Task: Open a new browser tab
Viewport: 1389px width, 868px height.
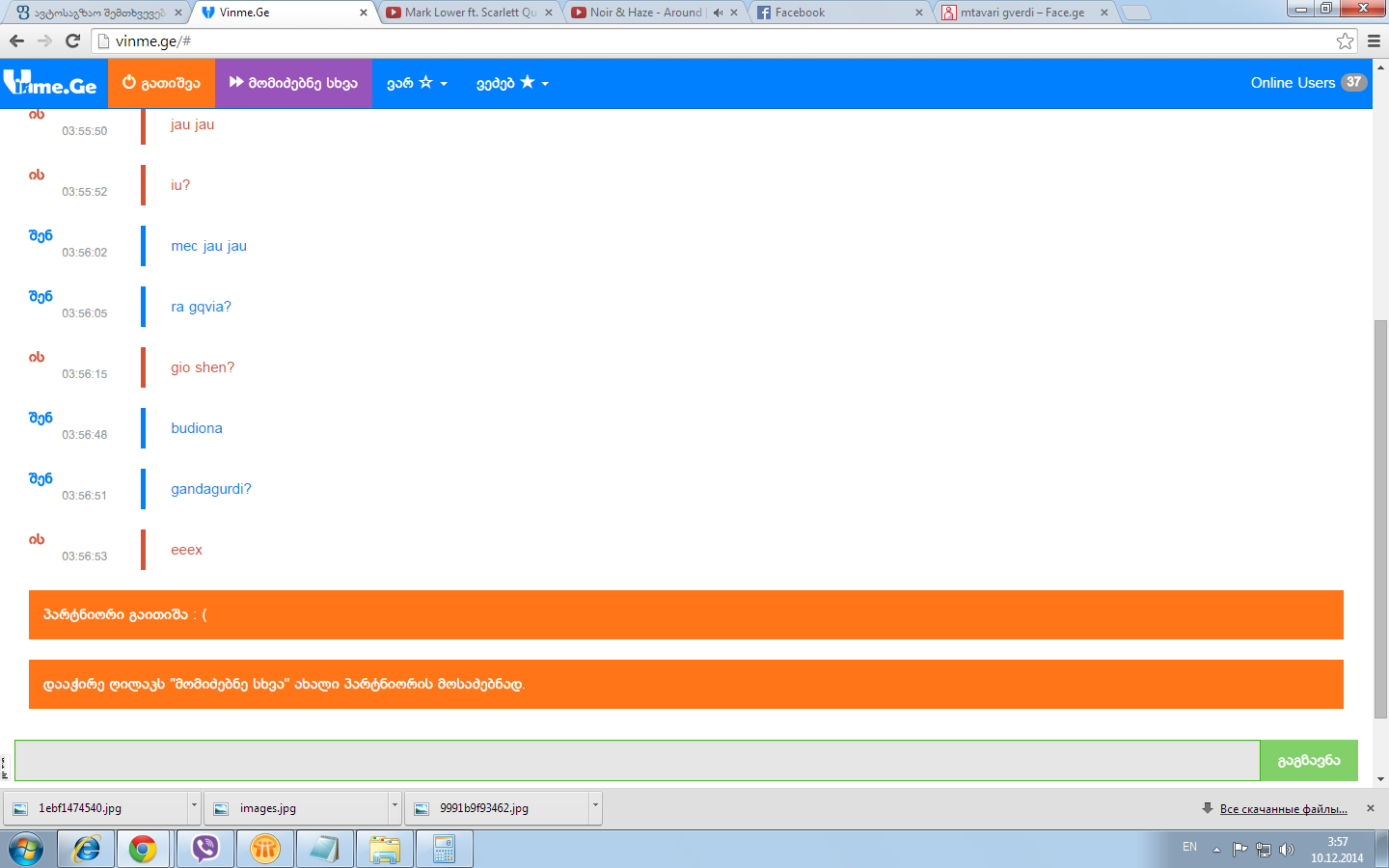Action: point(1136,13)
